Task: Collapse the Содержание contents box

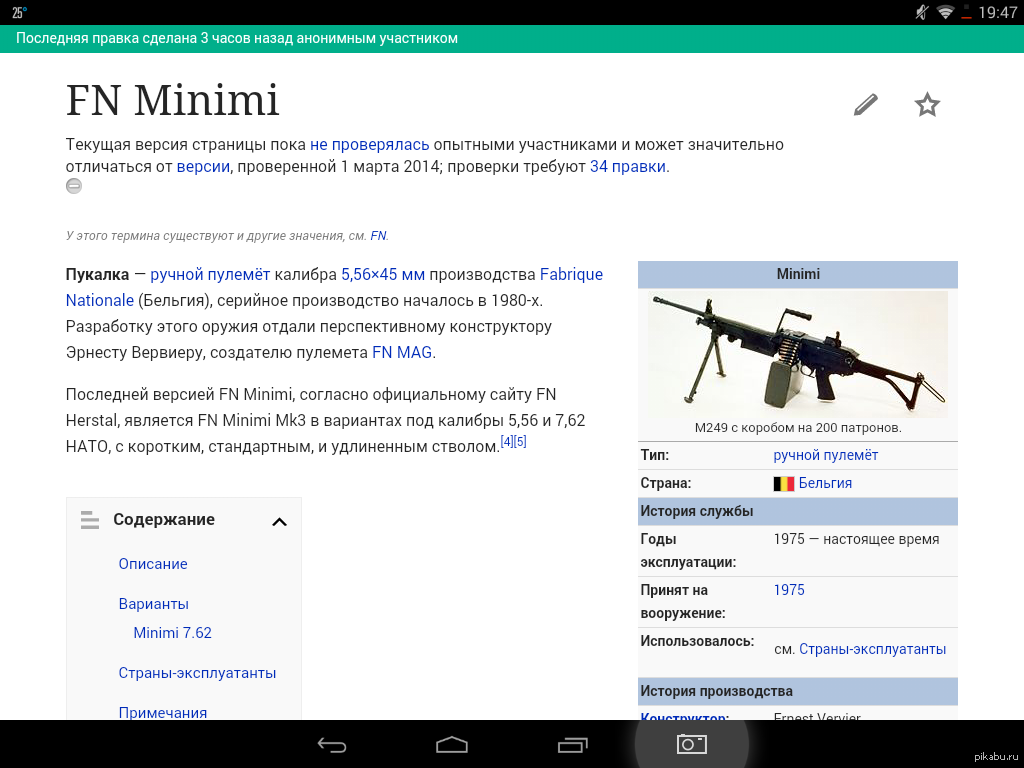Action: point(280,521)
